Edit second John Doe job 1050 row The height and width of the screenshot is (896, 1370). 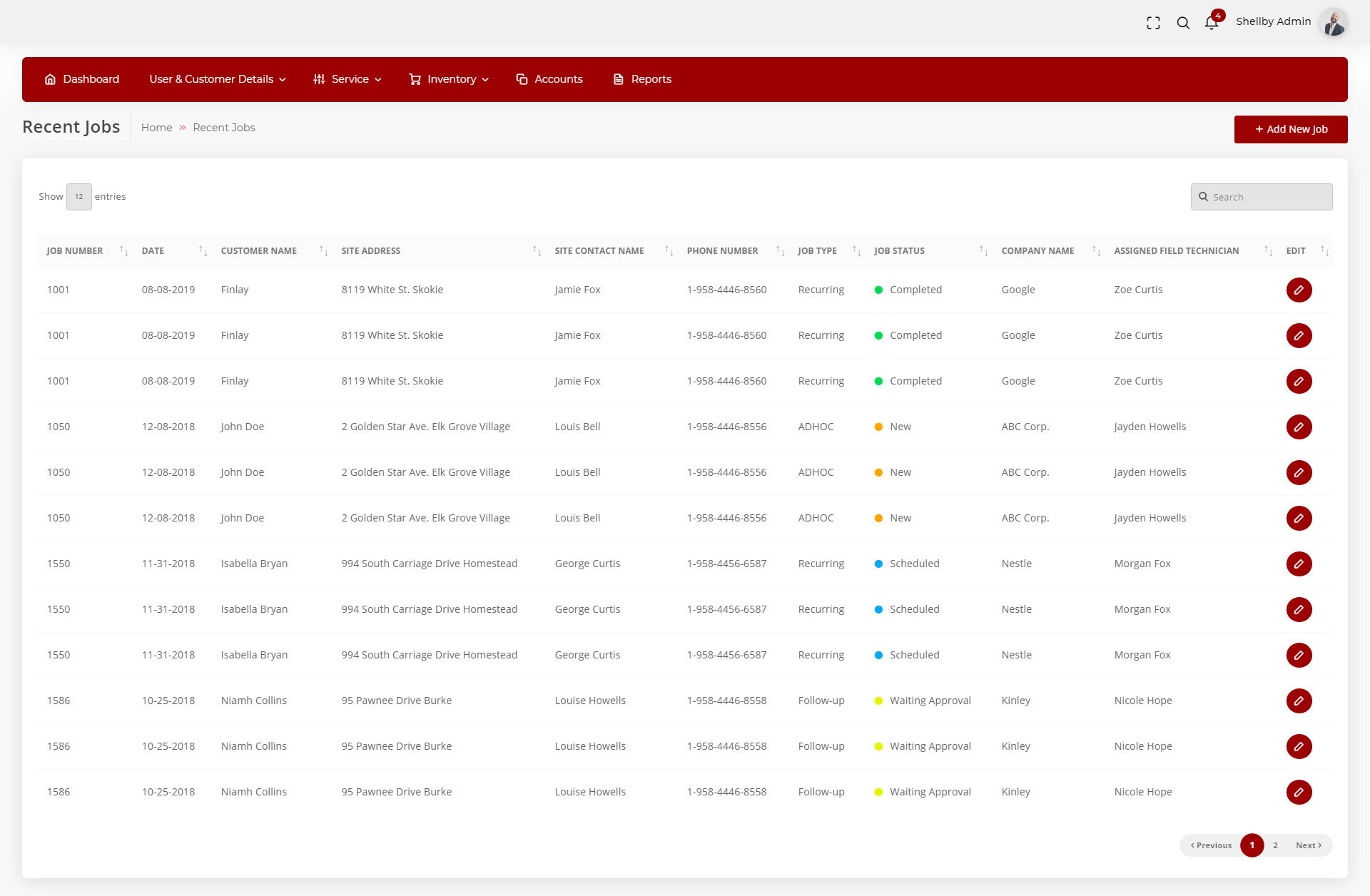click(x=1299, y=473)
